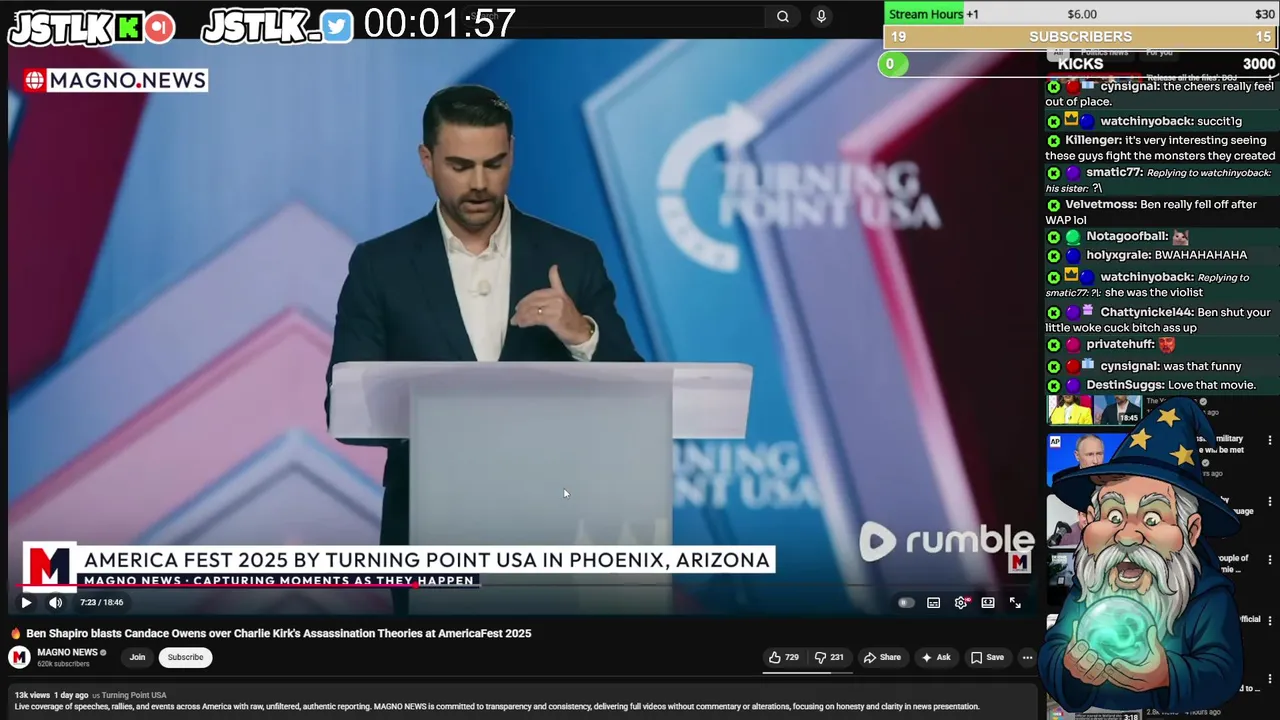
Task: Click the Subscribers goal bar
Action: click(x=1080, y=37)
